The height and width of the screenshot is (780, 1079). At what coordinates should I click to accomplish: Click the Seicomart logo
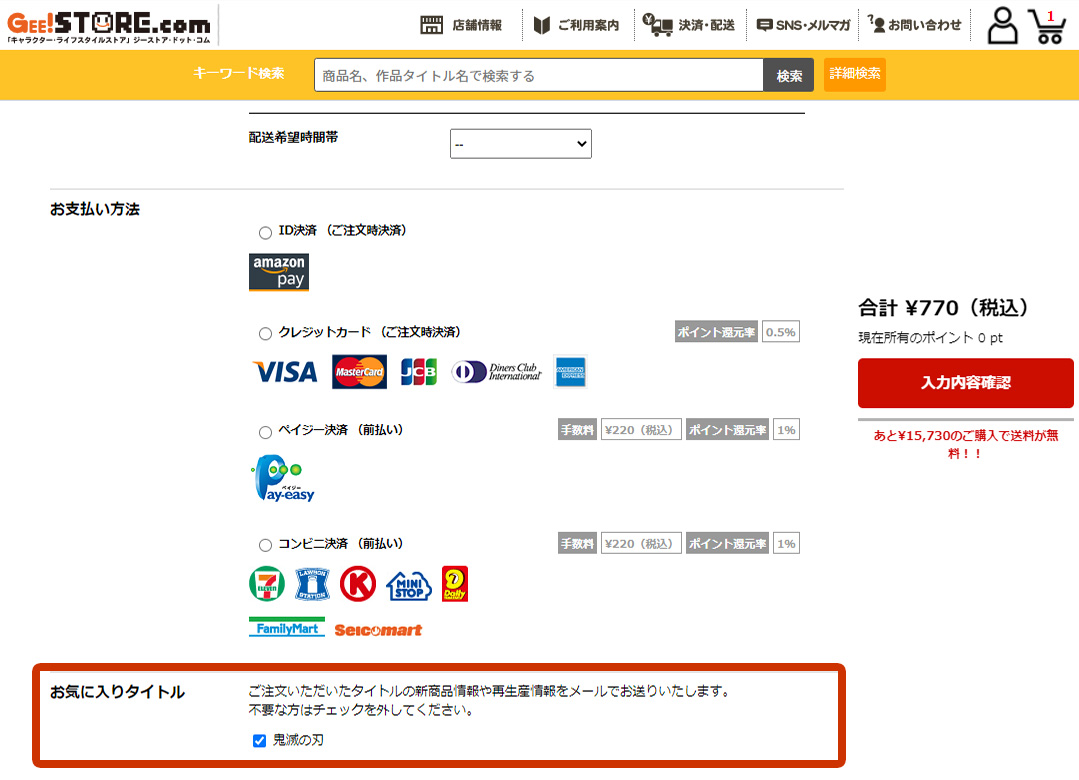378,630
